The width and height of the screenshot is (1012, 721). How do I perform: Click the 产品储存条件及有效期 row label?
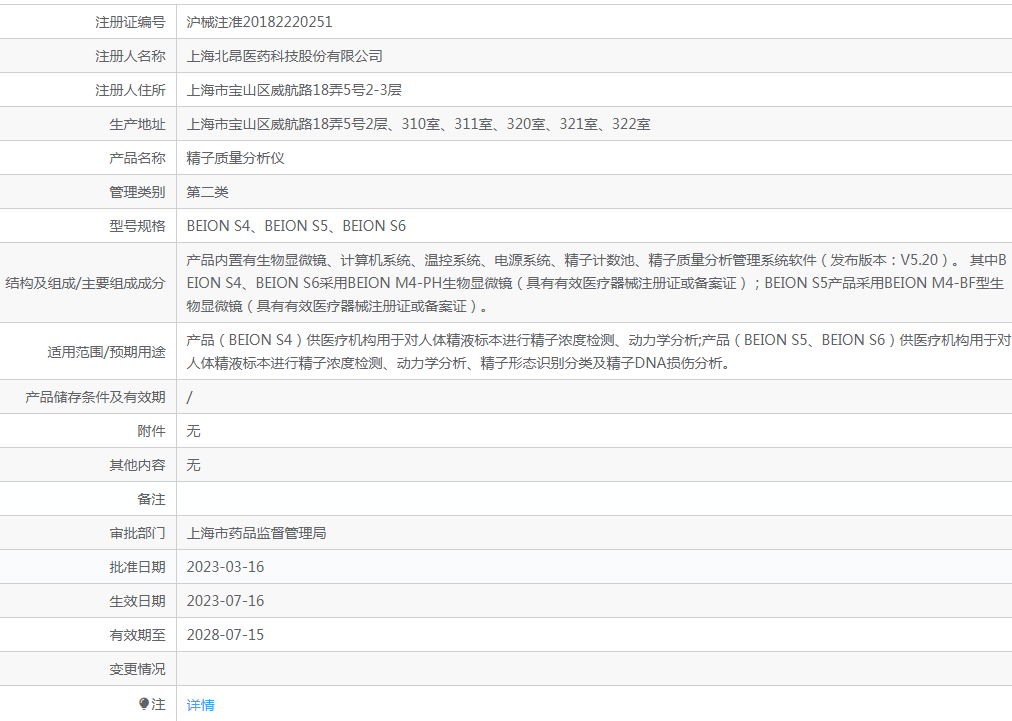coord(95,397)
